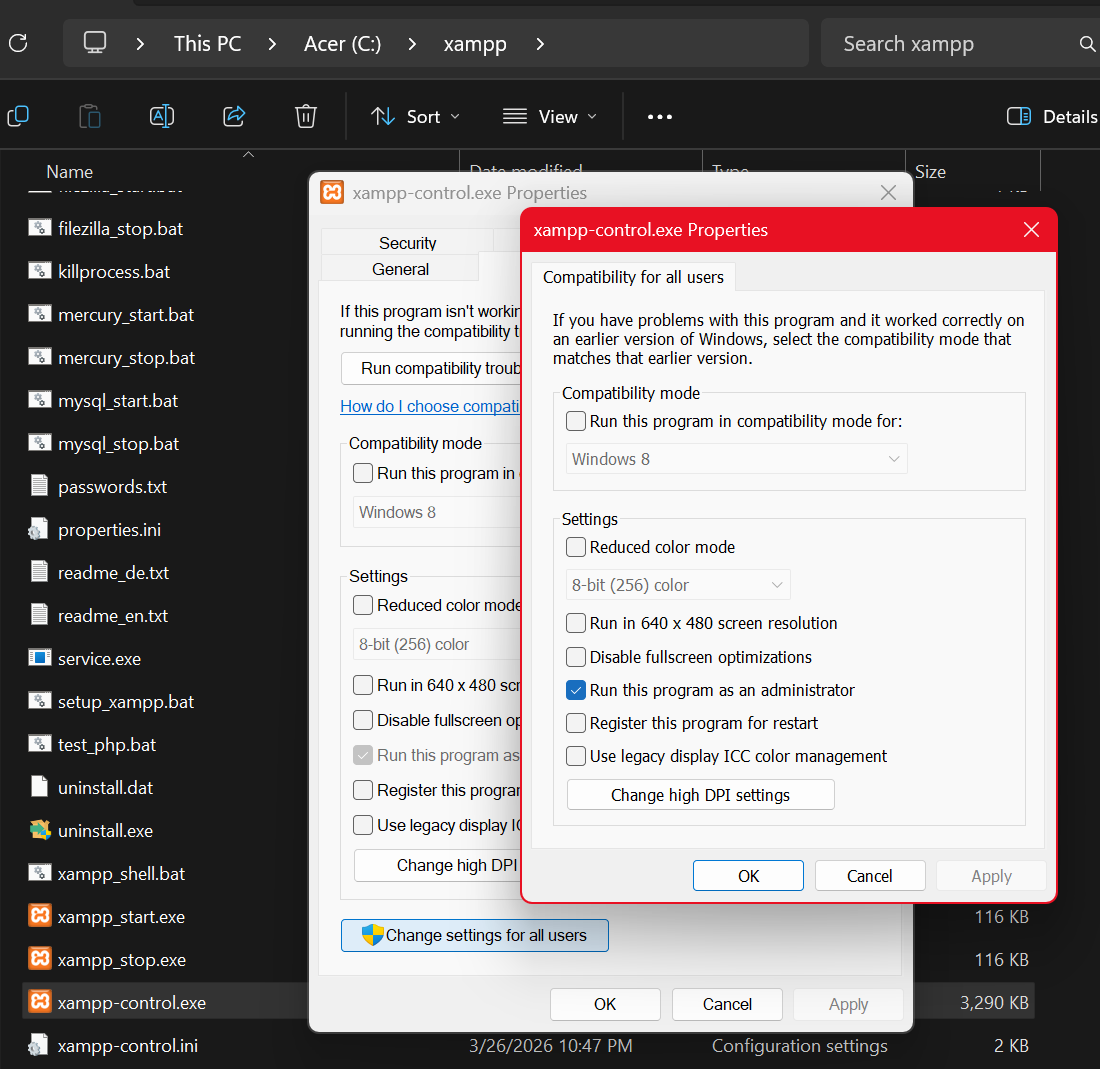1100x1069 pixels.
Task: Click the killprocess.bat batch file icon
Action: tap(40, 270)
